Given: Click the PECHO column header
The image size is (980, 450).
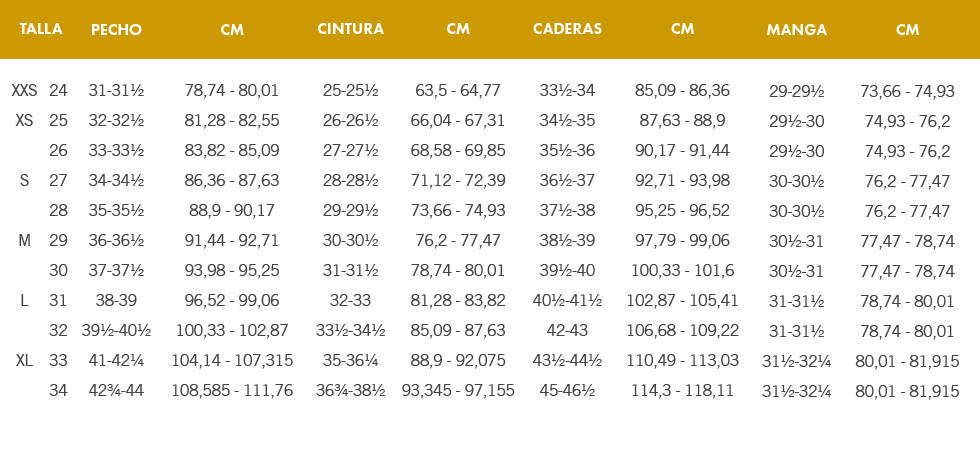Looking at the screenshot, I should pos(116,30).
